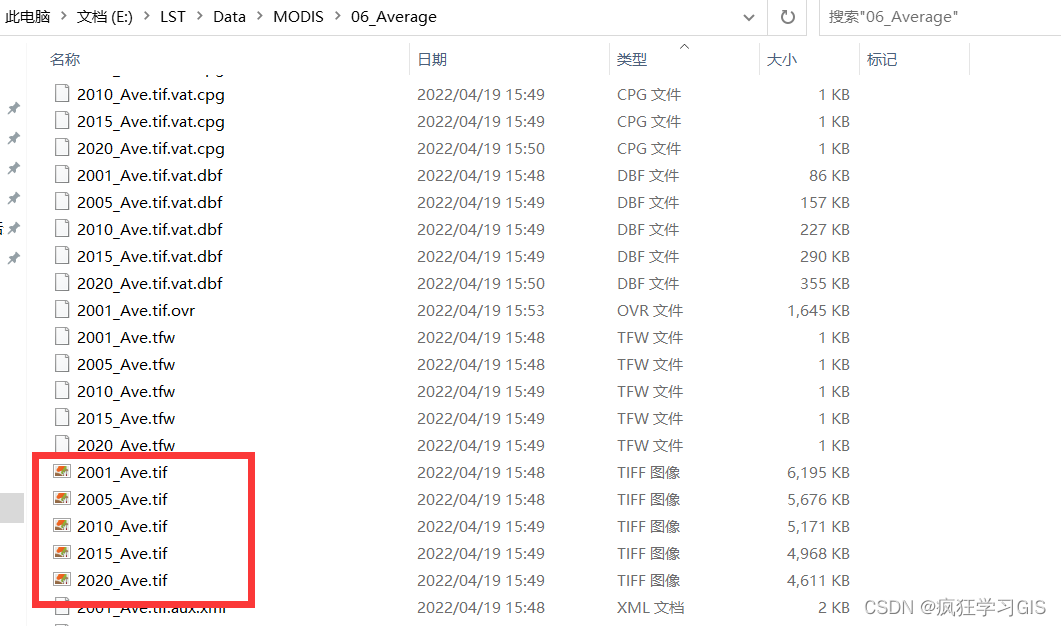Click file name 2001_Ave.tfw
The width and height of the screenshot is (1061, 626).
[126, 338]
